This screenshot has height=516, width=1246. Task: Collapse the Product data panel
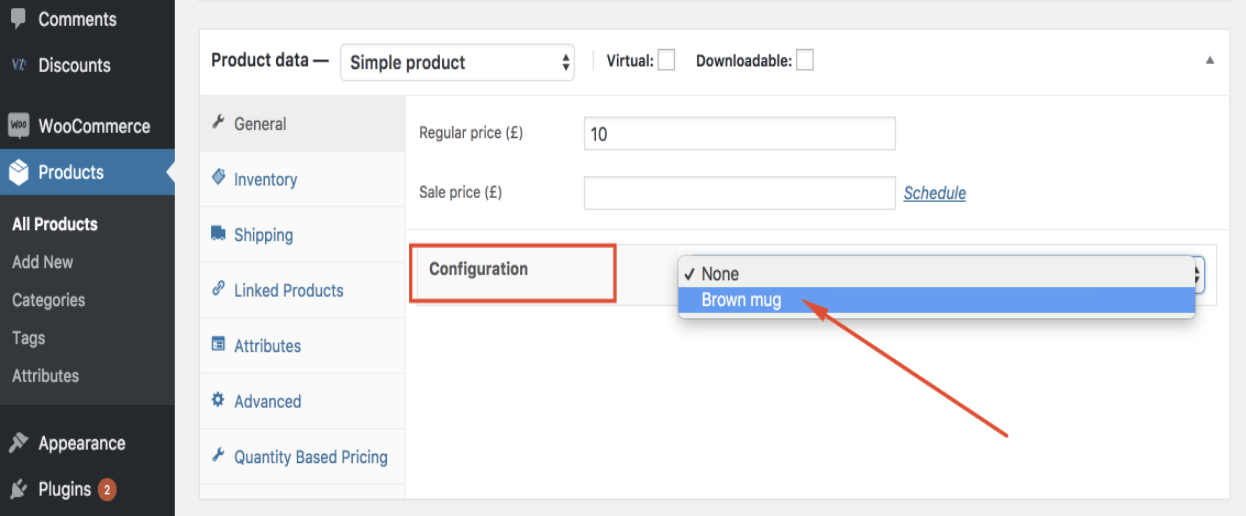tap(1210, 60)
